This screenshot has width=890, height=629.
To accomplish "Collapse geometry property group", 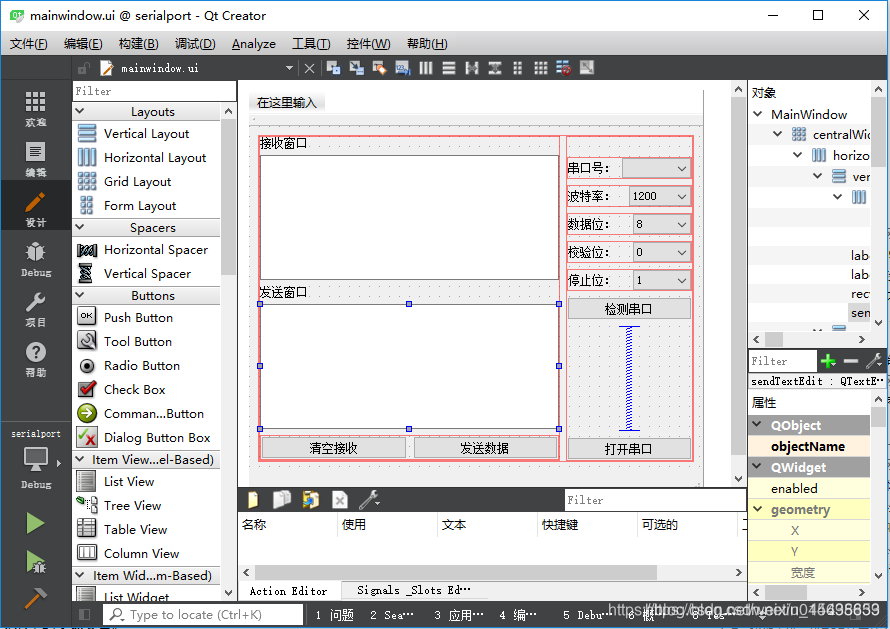I will [x=758, y=509].
